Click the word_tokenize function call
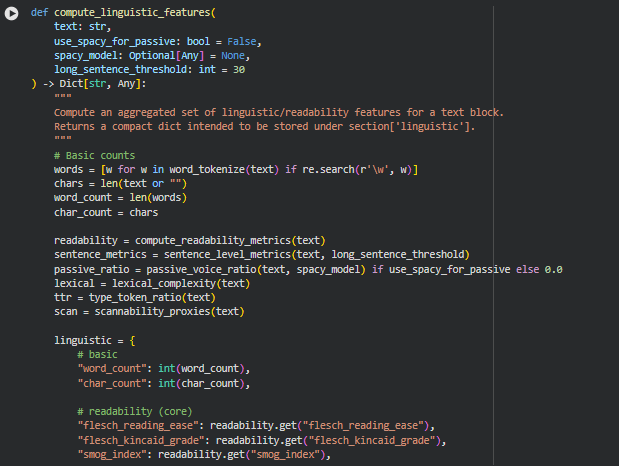 [189, 170]
